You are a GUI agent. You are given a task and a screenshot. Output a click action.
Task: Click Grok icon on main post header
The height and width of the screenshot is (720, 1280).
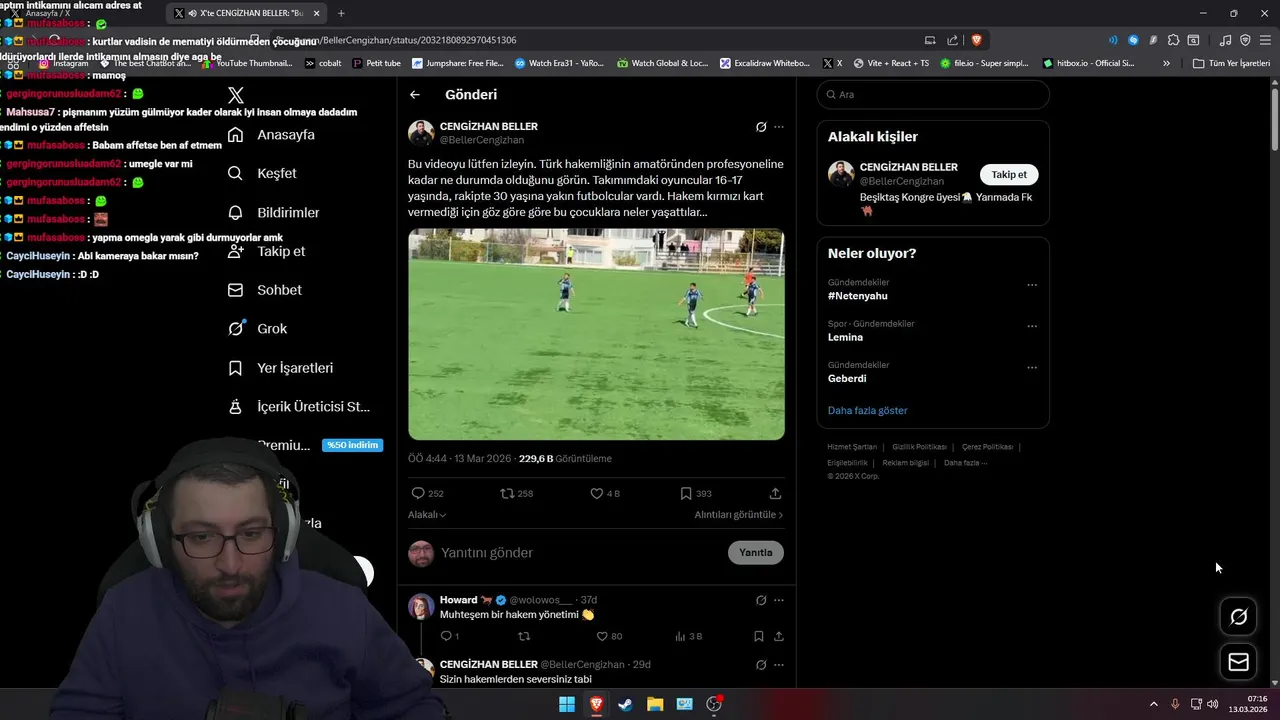pyautogui.click(x=761, y=127)
